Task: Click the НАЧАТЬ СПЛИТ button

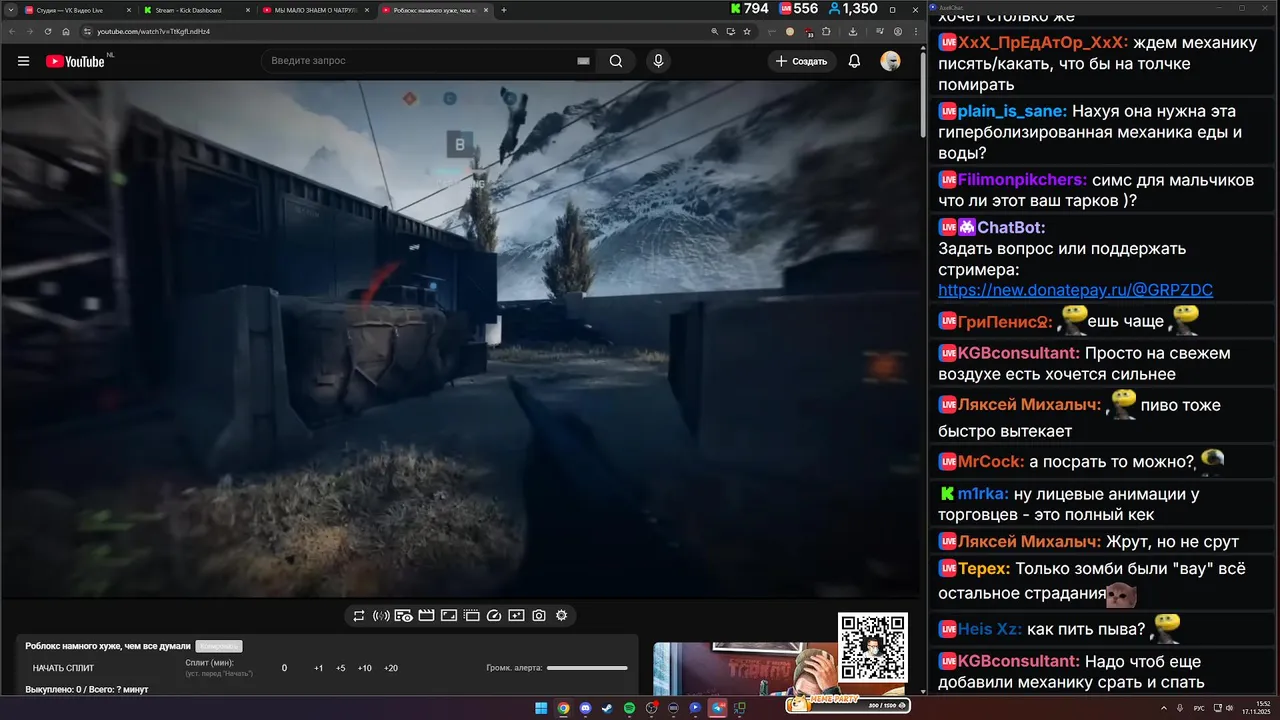Action: tap(63, 668)
